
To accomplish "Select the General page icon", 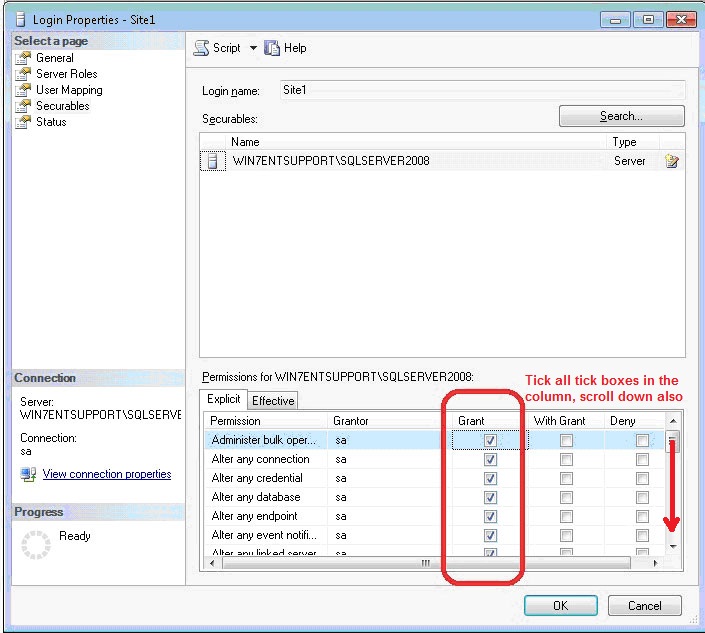I will 23,58.
